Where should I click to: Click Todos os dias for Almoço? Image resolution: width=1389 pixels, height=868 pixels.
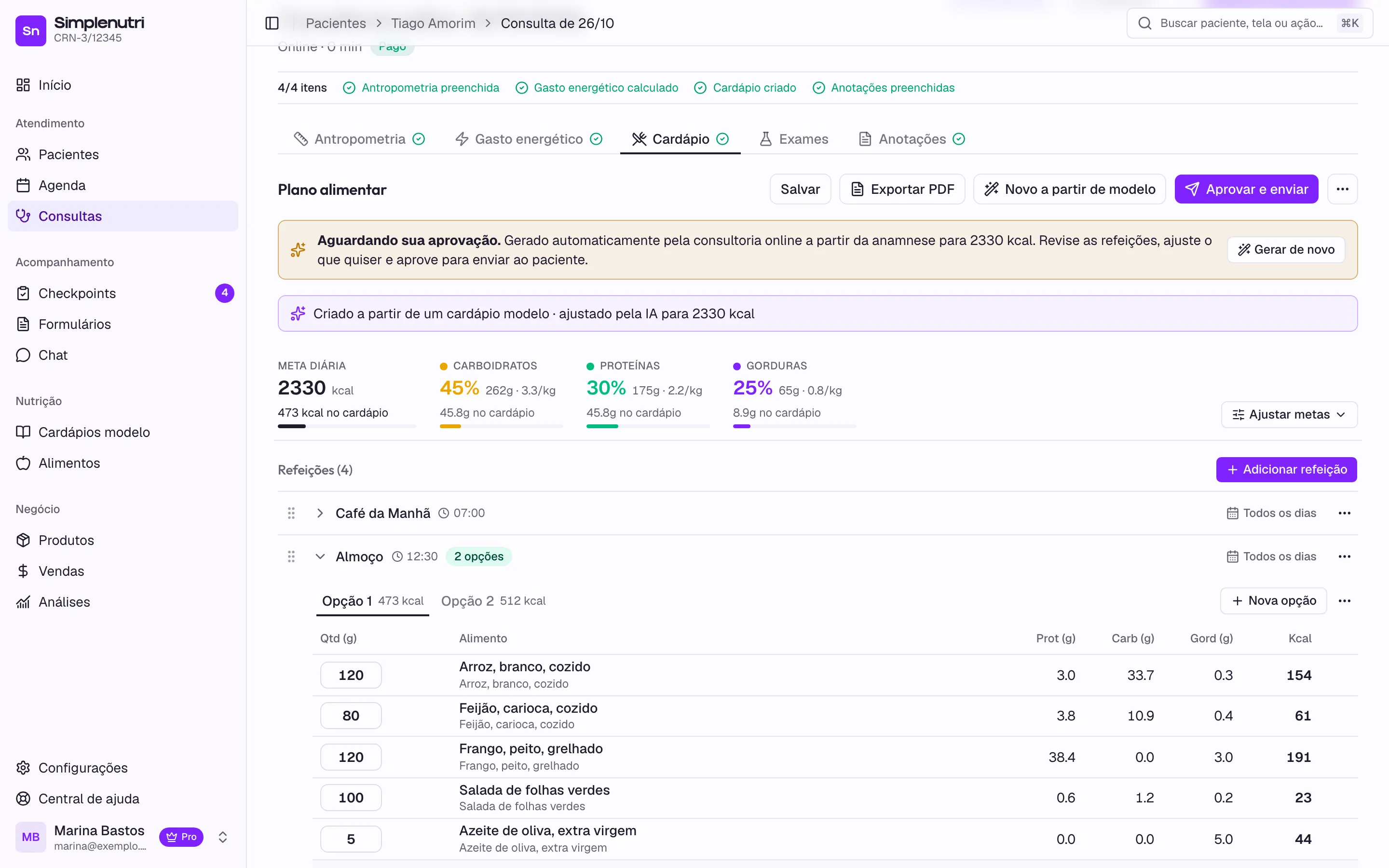(x=1271, y=556)
